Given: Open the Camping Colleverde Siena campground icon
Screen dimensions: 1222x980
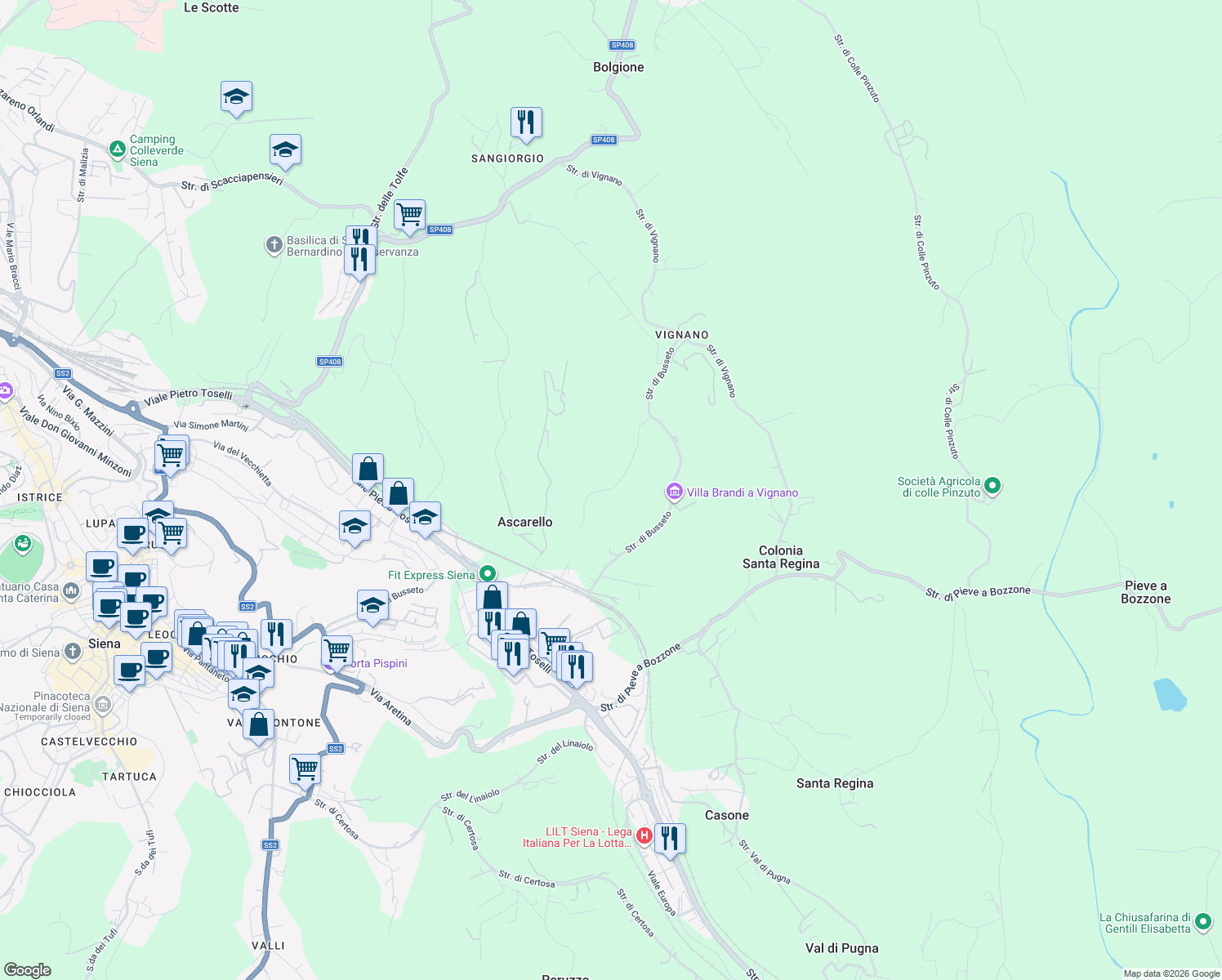Looking at the screenshot, I should click(x=117, y=149).
